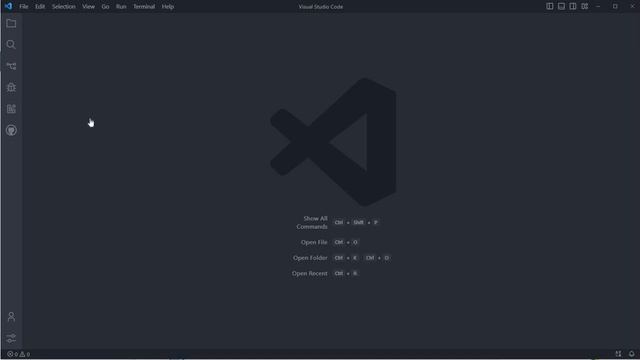Open the Run and Debug view icon
This screenshot has height=360, width=640.
pyautogui.click(x=11, y=87)
